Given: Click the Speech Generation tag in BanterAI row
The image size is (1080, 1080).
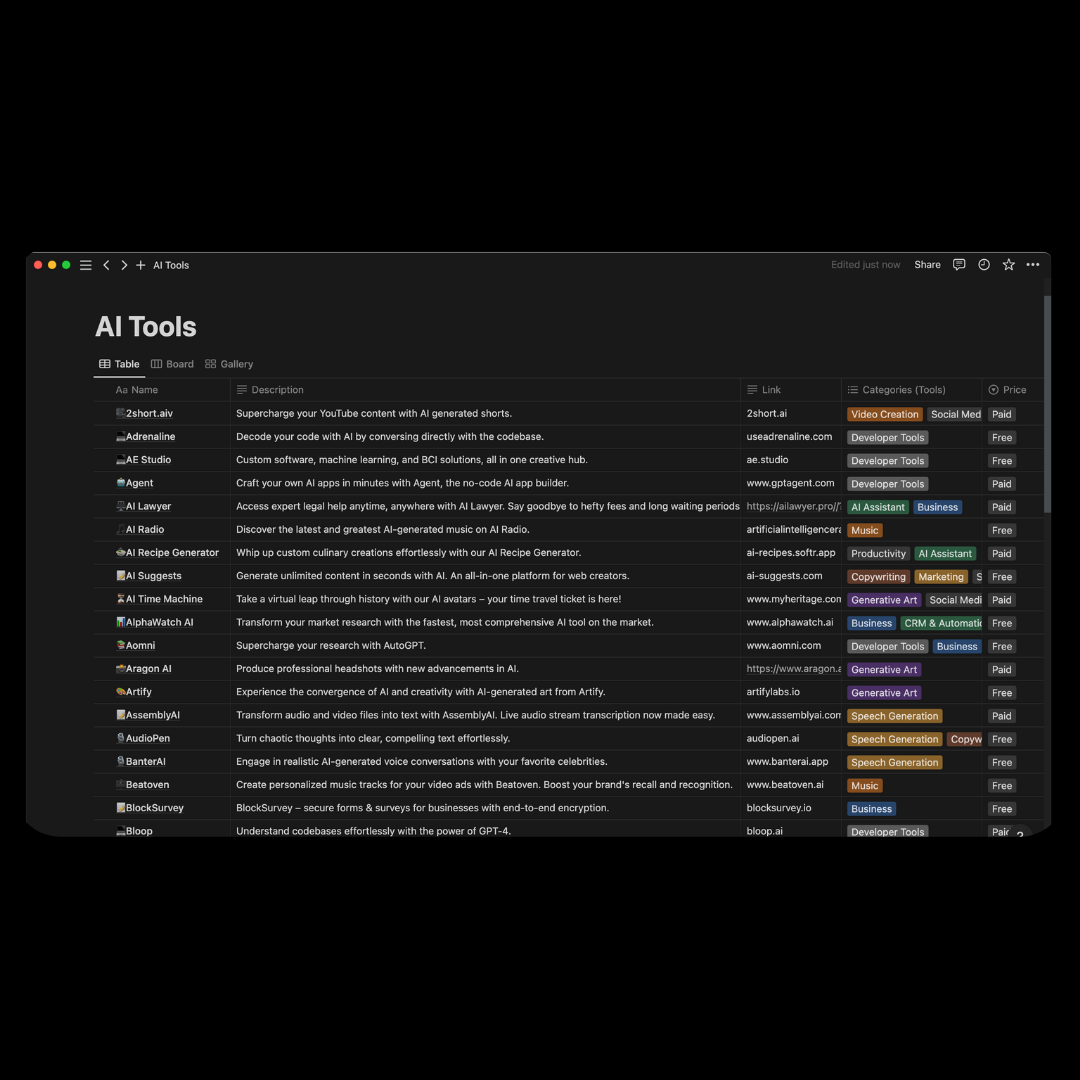Looking at the screenshot, I should (894, 762).
